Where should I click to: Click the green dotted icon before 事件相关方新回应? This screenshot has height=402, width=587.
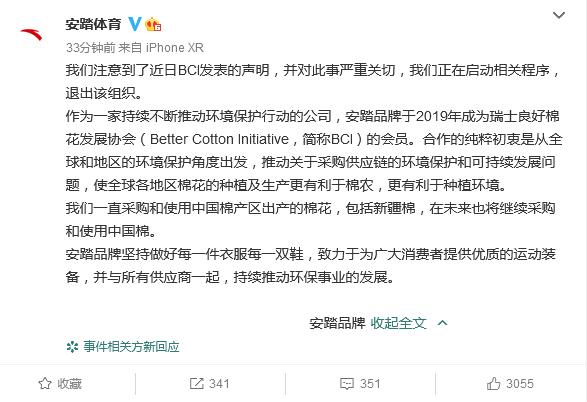tap(72, 347)
